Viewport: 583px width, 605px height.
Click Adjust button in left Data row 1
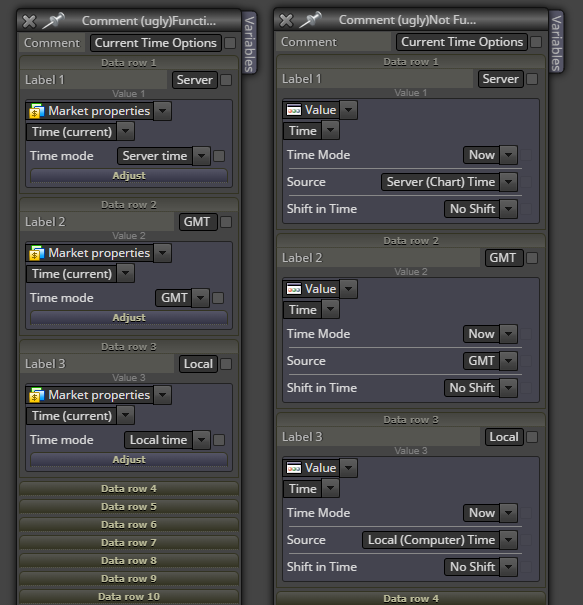pyautogui.click(x=129, y=176)
